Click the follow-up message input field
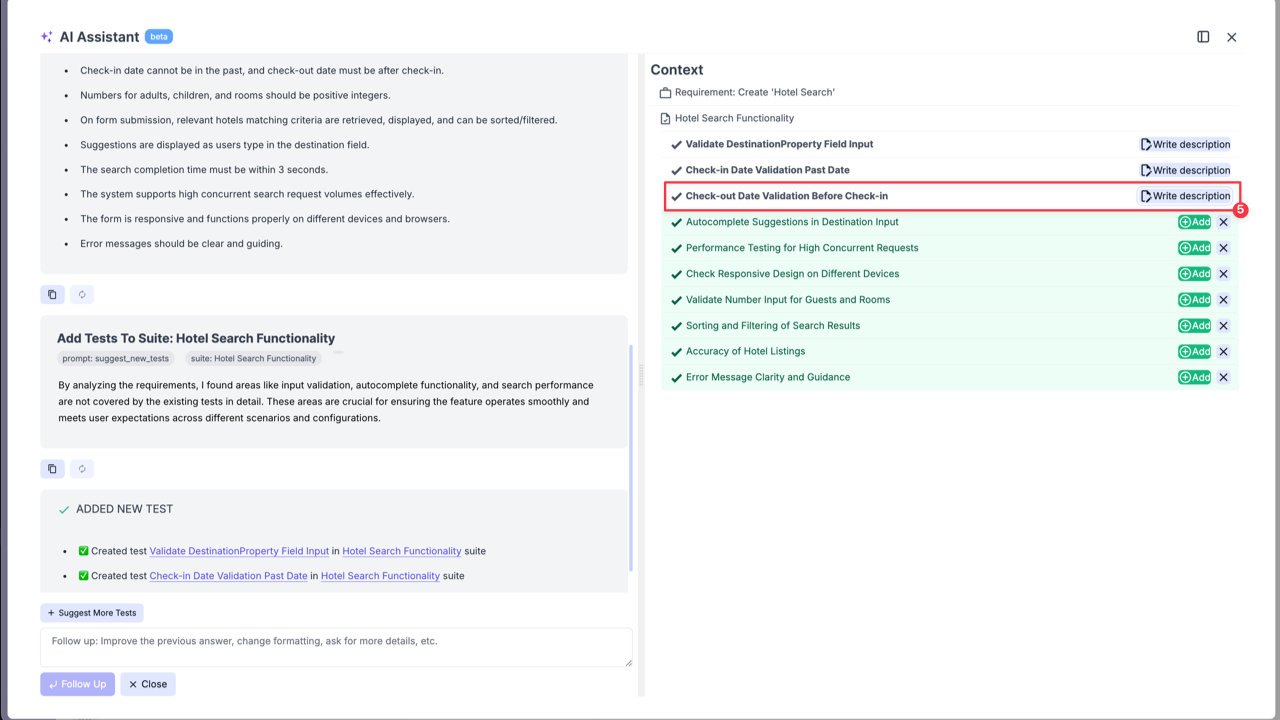1280x720 pixels. (x=335, y=647)
